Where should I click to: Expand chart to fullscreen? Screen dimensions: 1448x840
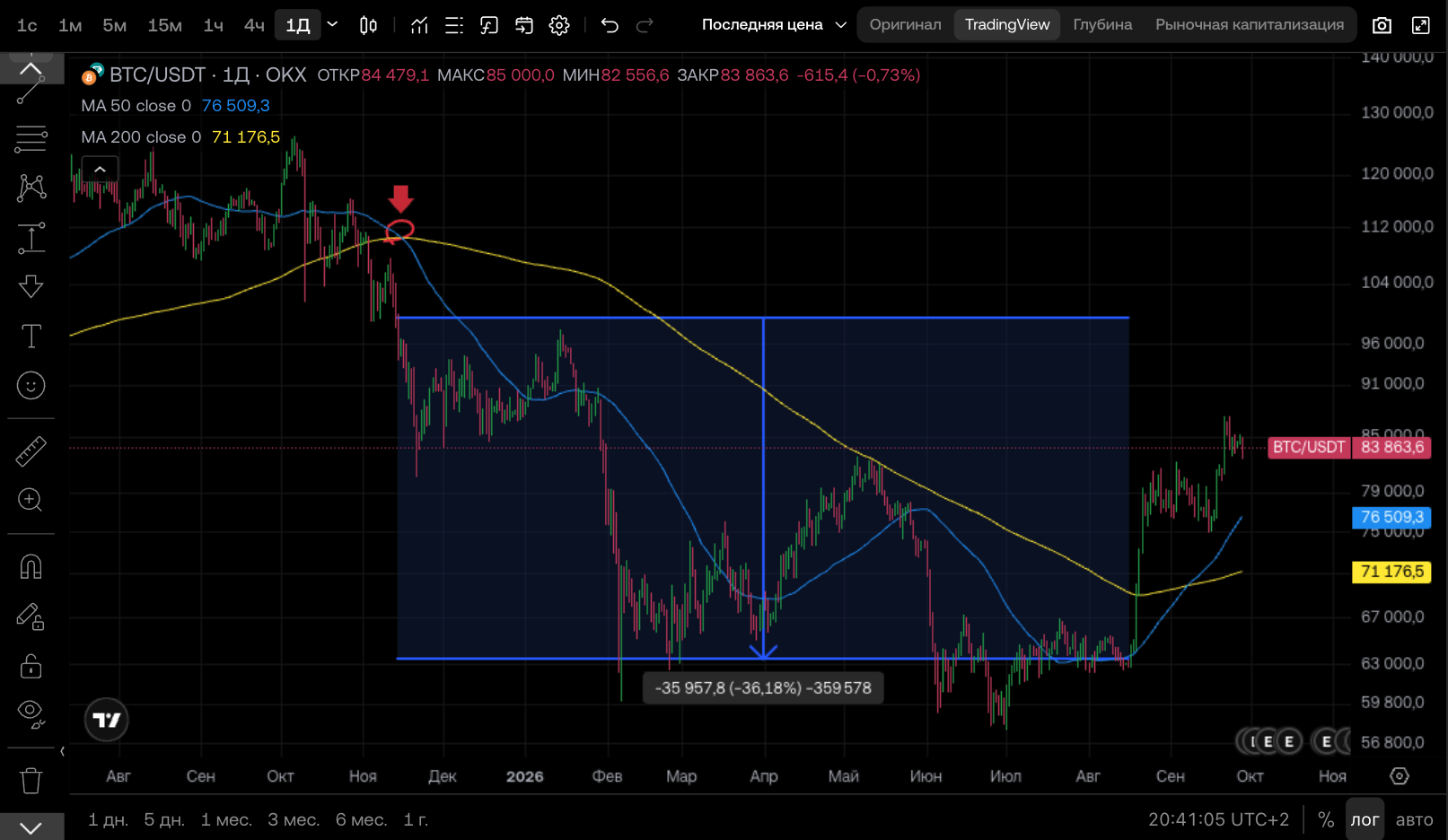point(1420,25)
